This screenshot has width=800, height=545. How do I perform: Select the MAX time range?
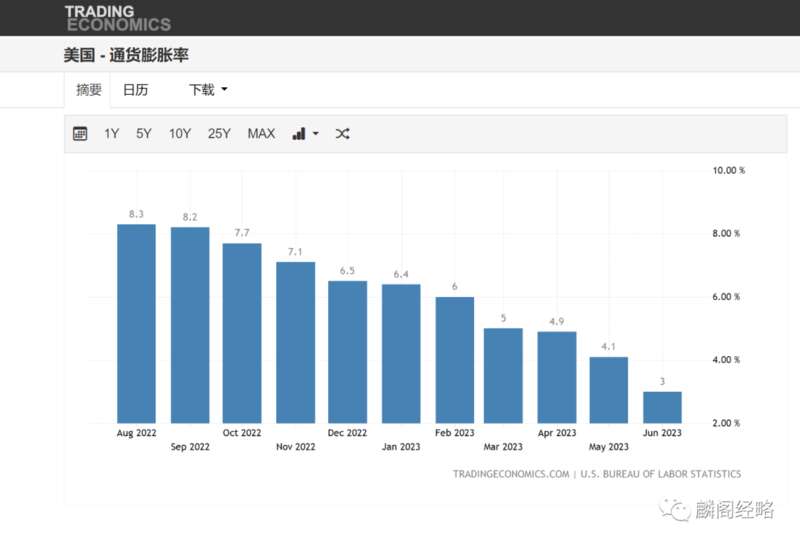click(x=261, y=134)
